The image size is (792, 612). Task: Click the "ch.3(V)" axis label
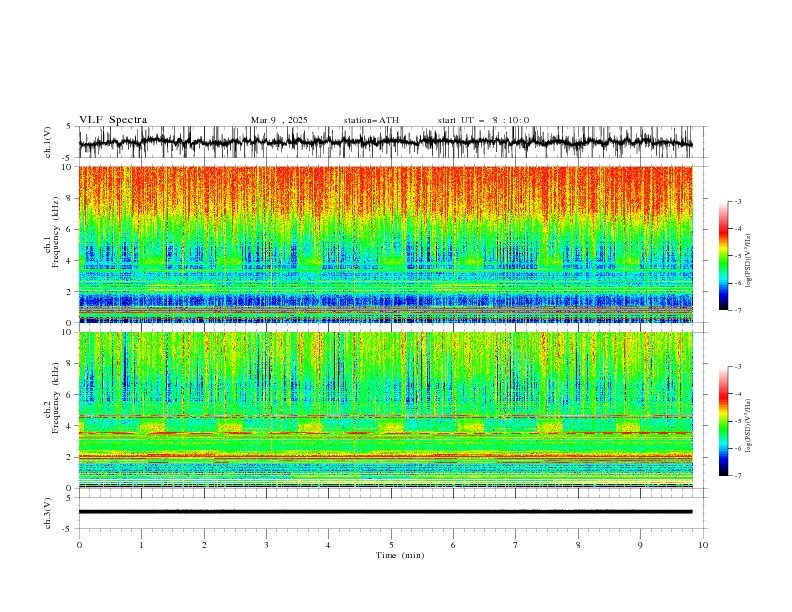point(48,513)
